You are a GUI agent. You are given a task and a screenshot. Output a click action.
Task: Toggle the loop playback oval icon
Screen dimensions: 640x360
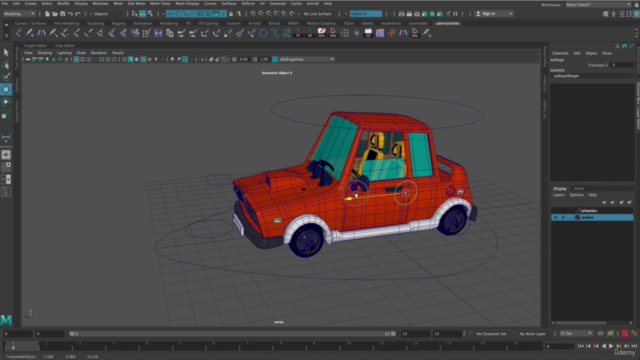point(600,334)
